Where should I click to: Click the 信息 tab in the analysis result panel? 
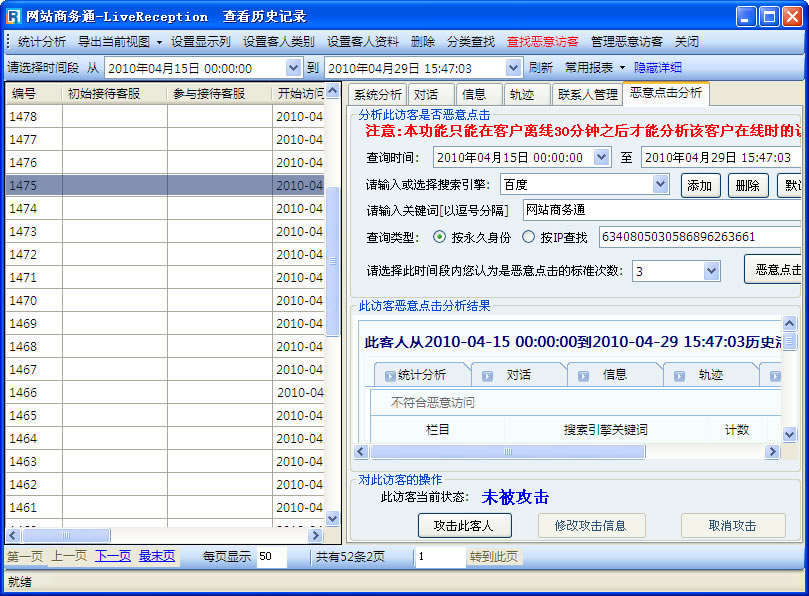pyautogui.click(x=614, y=375)
